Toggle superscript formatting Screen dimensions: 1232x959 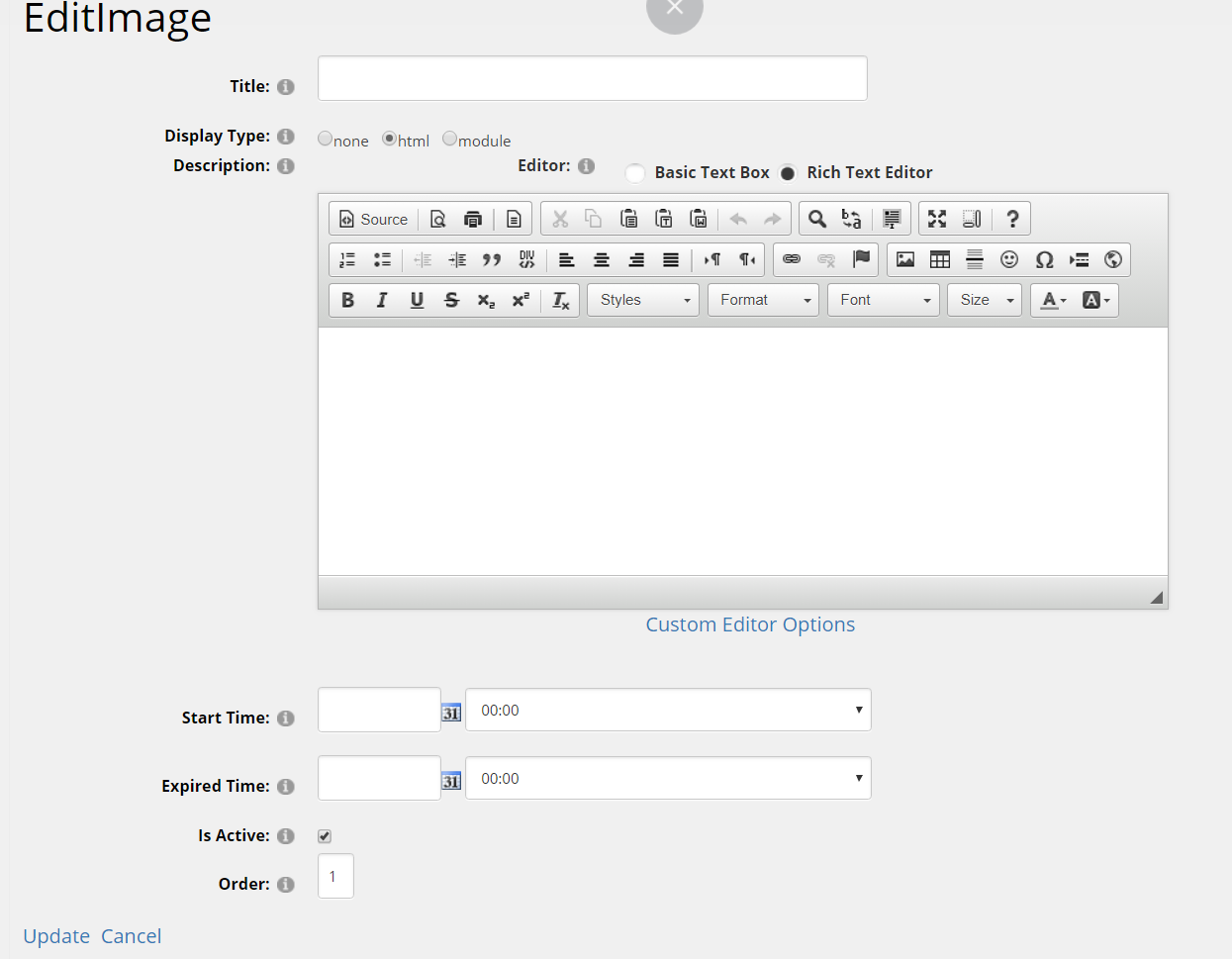point(521,300)
